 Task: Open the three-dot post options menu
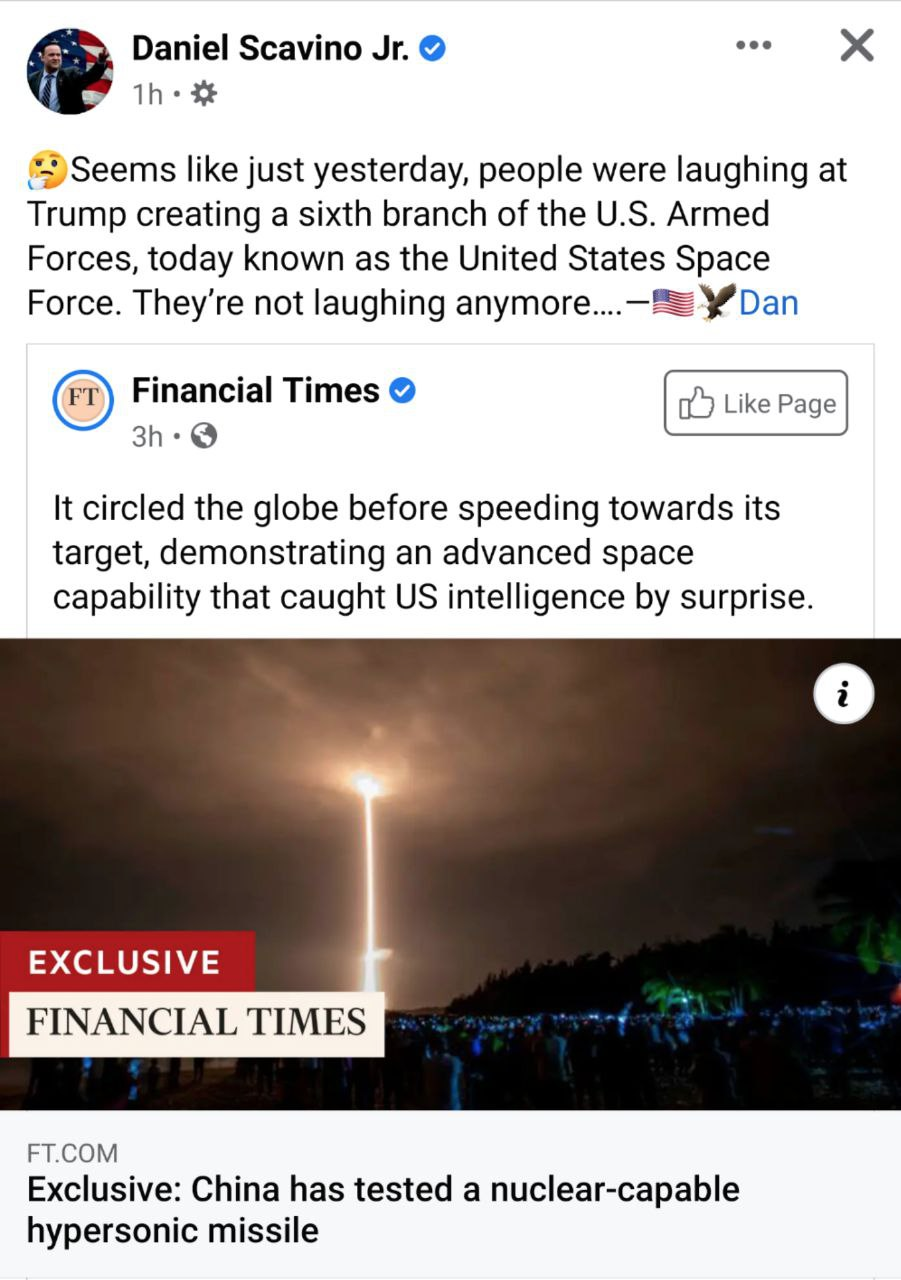click(753, 45)
